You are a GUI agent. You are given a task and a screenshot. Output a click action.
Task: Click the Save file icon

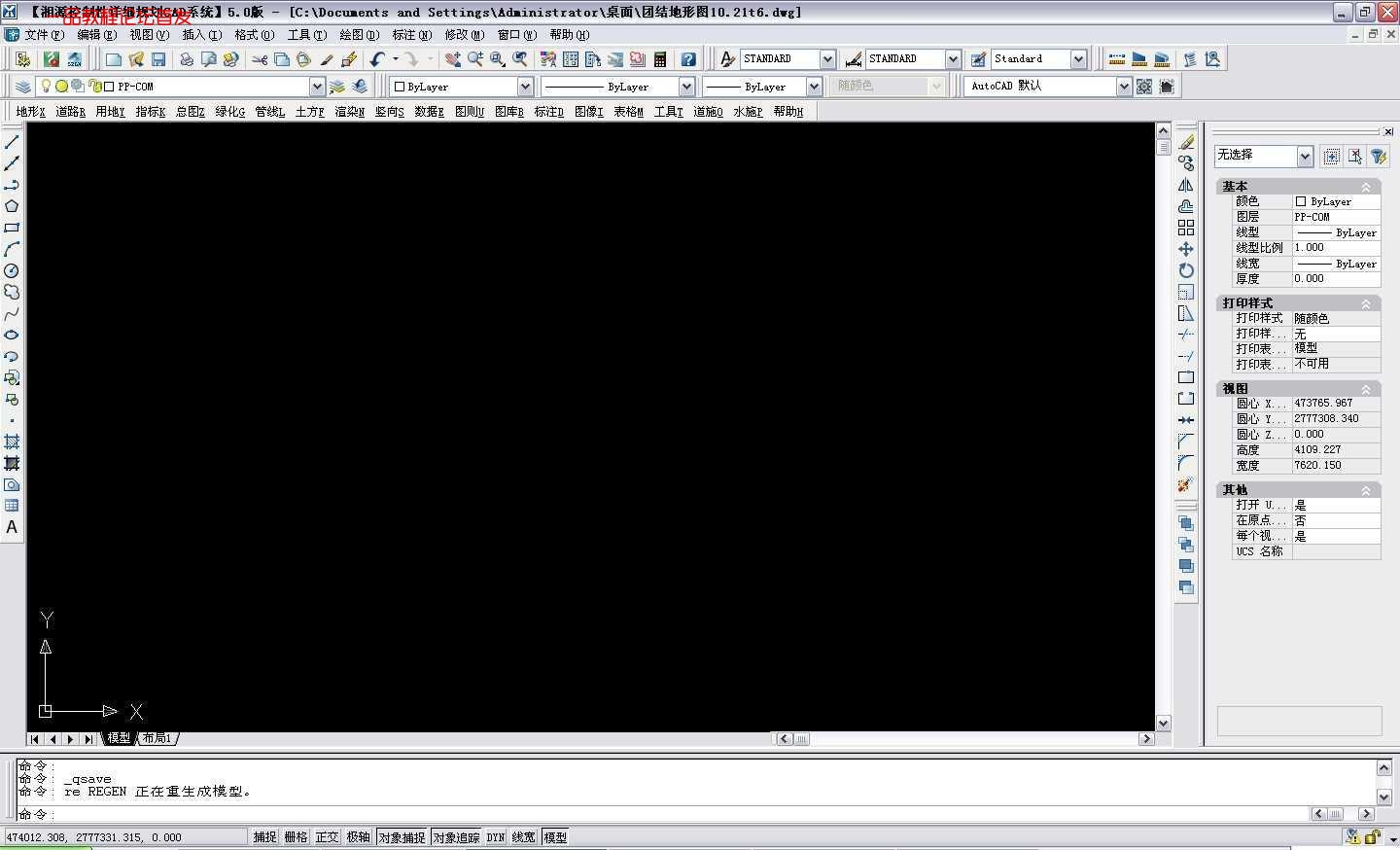coord(158,59)
